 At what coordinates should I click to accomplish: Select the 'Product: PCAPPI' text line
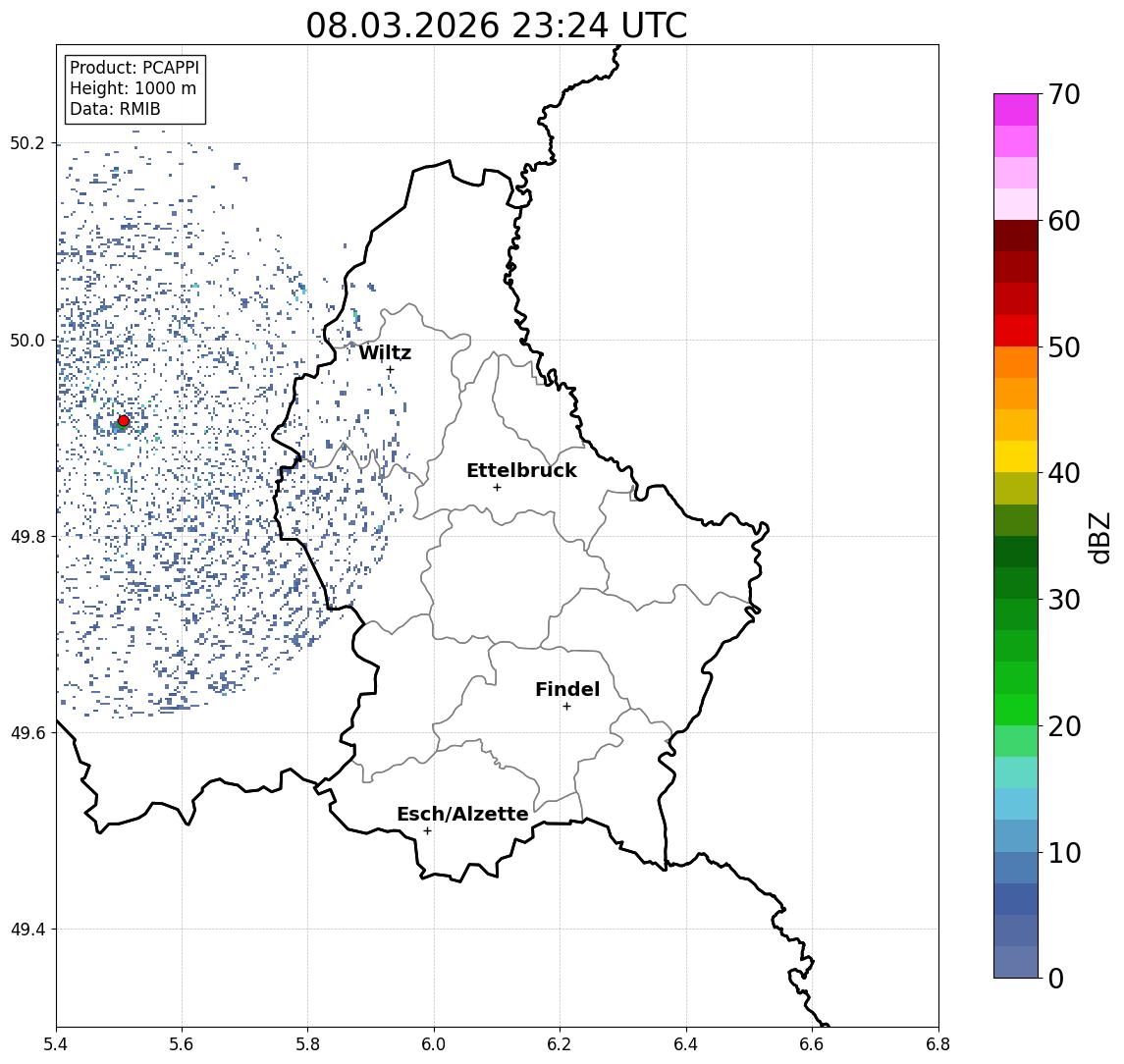(x=134, y=68)
